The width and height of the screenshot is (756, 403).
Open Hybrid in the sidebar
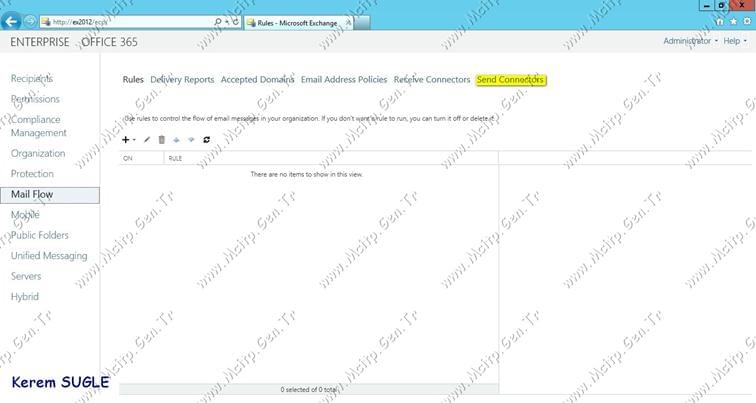pyautogui.click(x=25, y=297)
